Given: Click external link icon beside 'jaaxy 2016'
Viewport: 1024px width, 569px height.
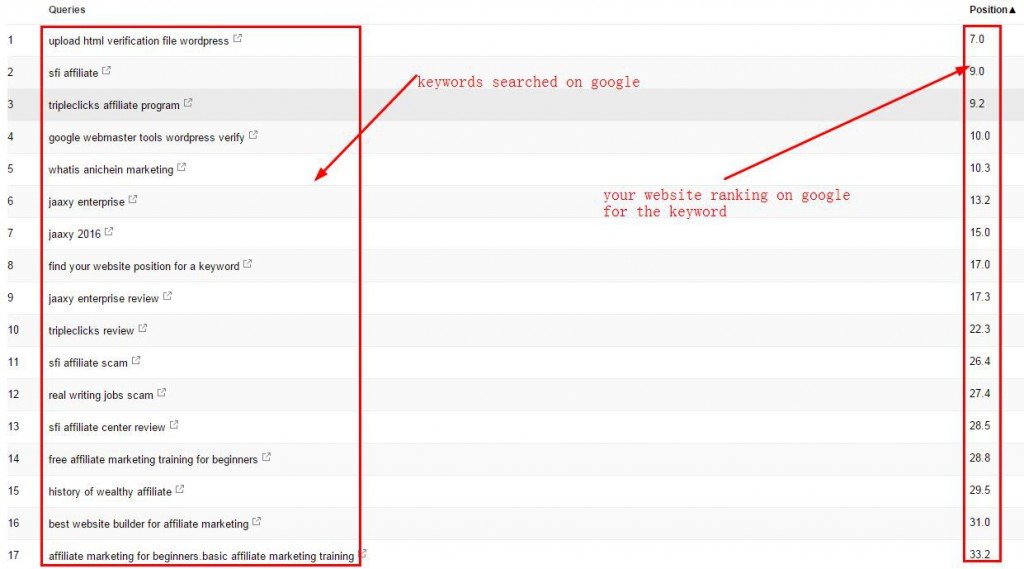Looking at the screenshot, I should tap(109, 232).
